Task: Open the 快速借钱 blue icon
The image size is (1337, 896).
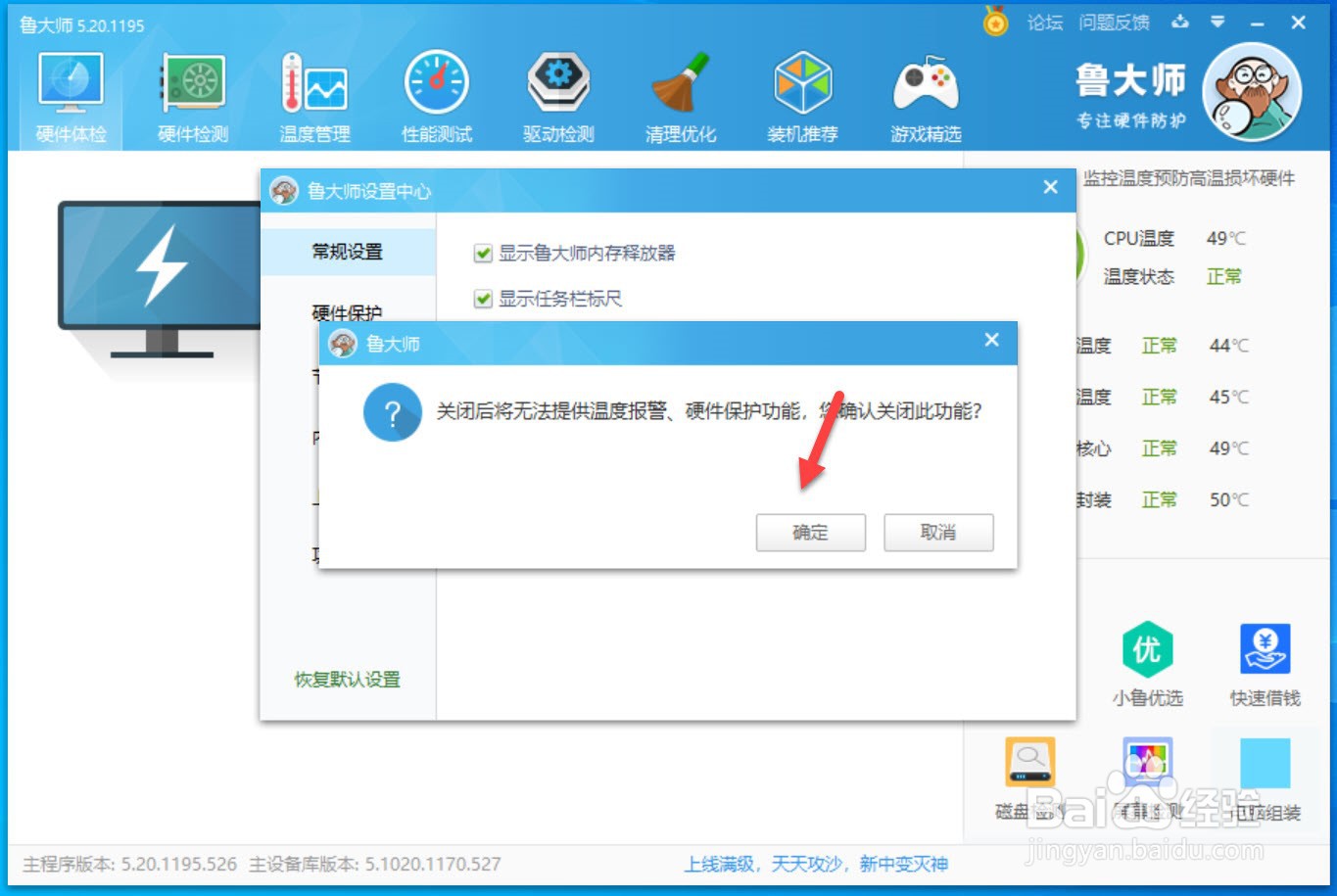Action: coord(1265,648)
